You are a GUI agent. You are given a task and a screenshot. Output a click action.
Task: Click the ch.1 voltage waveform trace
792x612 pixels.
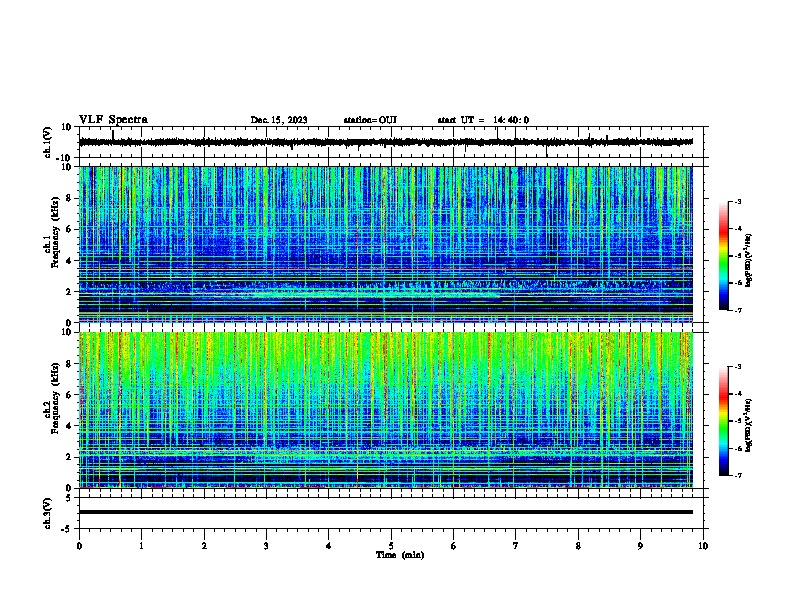click(386, 142)
